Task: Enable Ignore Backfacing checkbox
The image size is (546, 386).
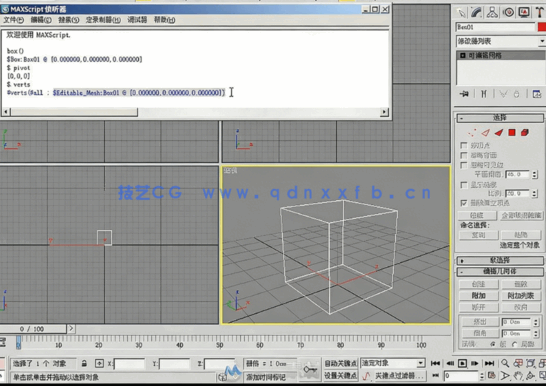Action: pos(463,155)
